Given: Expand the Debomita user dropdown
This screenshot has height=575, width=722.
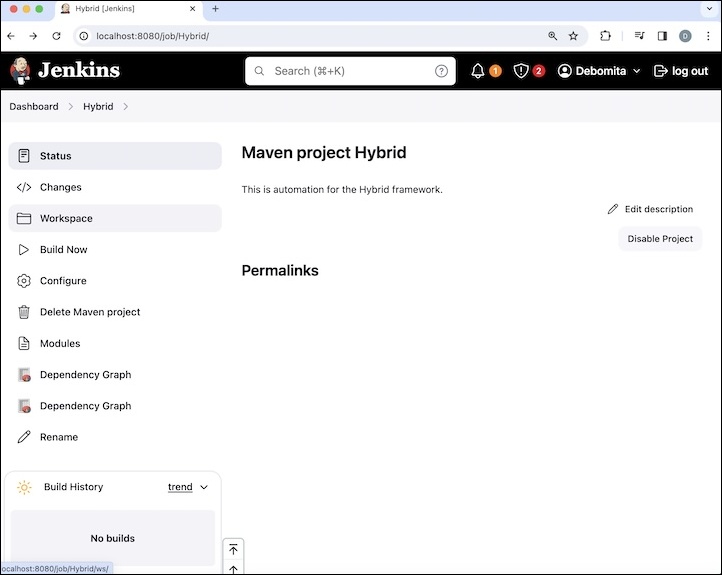Looking at the screenshot, I should (x=637, y=71).
